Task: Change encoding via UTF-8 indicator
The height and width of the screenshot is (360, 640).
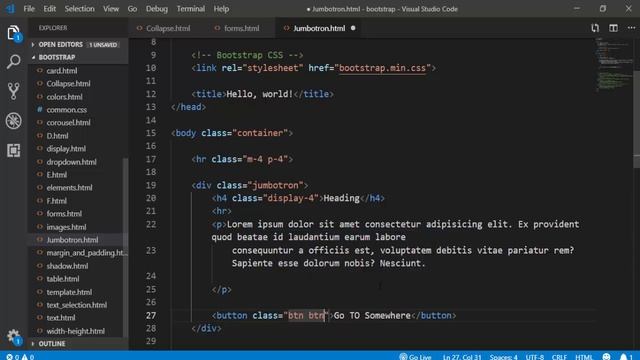Action: [x=535, y=357]
